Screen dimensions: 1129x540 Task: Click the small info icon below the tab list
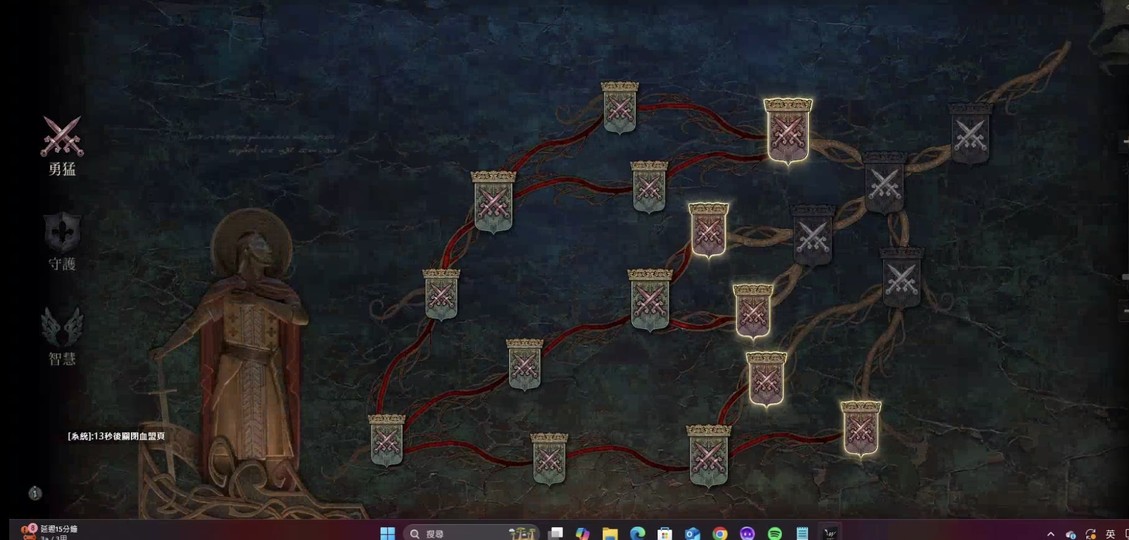35,493
